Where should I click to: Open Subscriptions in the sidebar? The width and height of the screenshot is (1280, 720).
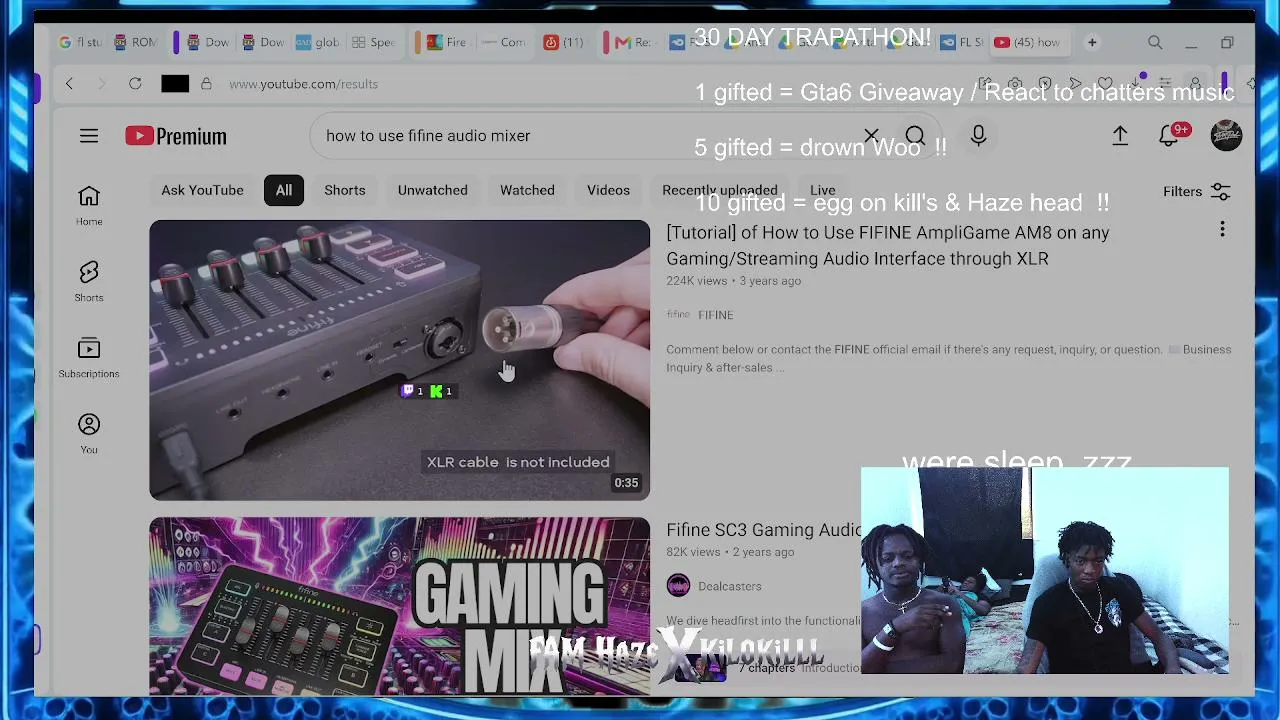tap(89, 357)
